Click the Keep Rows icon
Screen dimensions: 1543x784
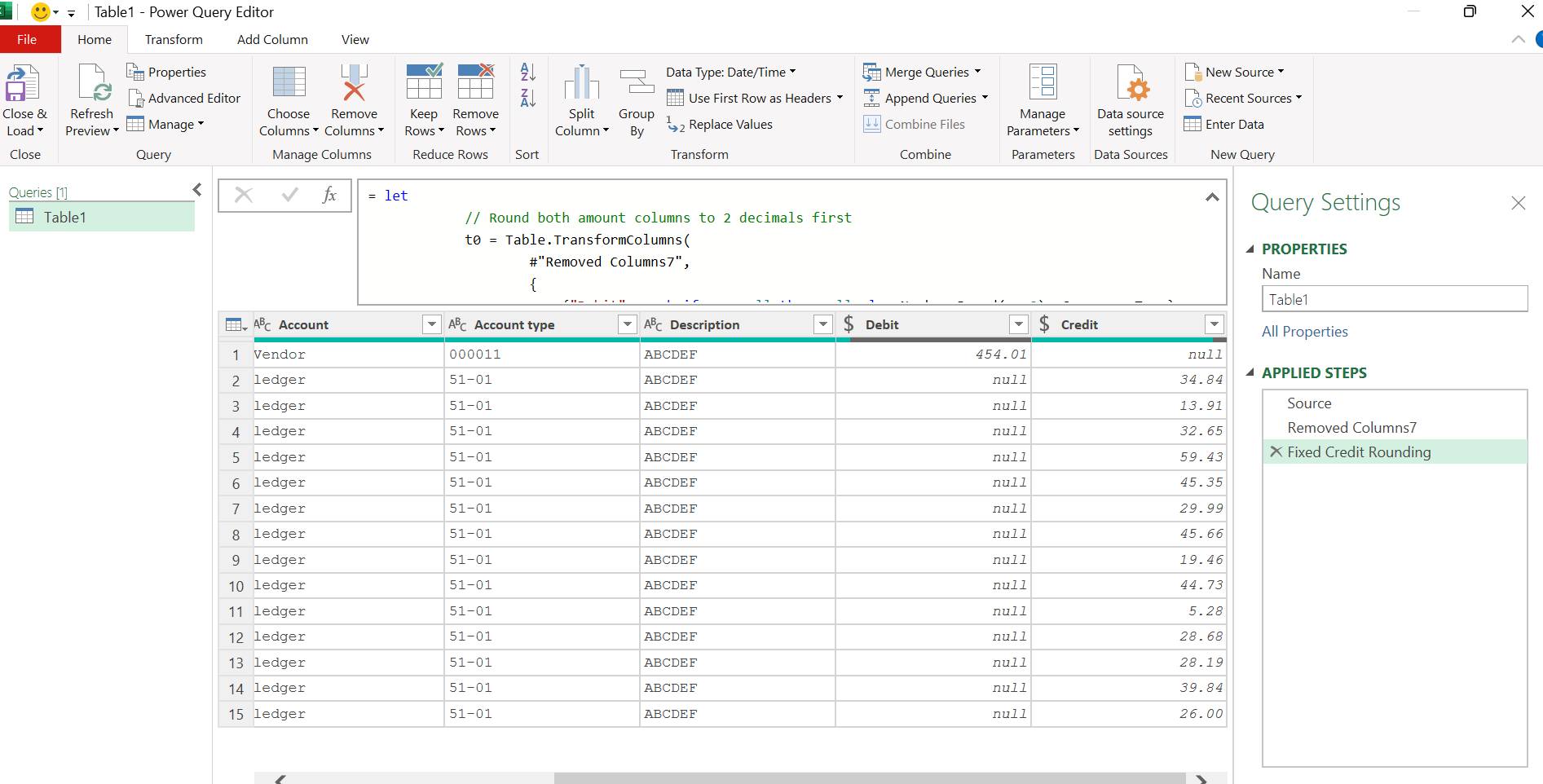click(424, 82)
